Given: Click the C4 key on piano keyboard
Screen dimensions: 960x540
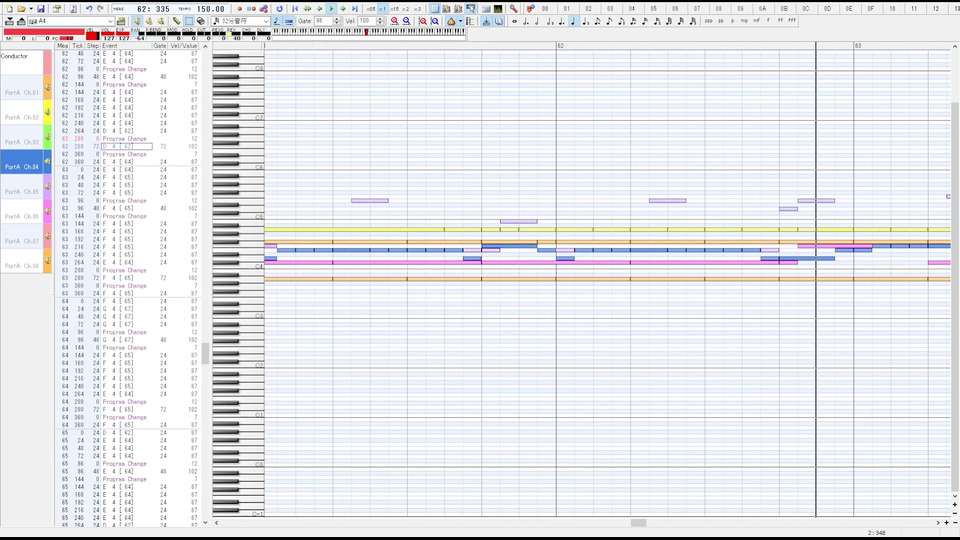Looking at the screenshot, I should [239, 266].
